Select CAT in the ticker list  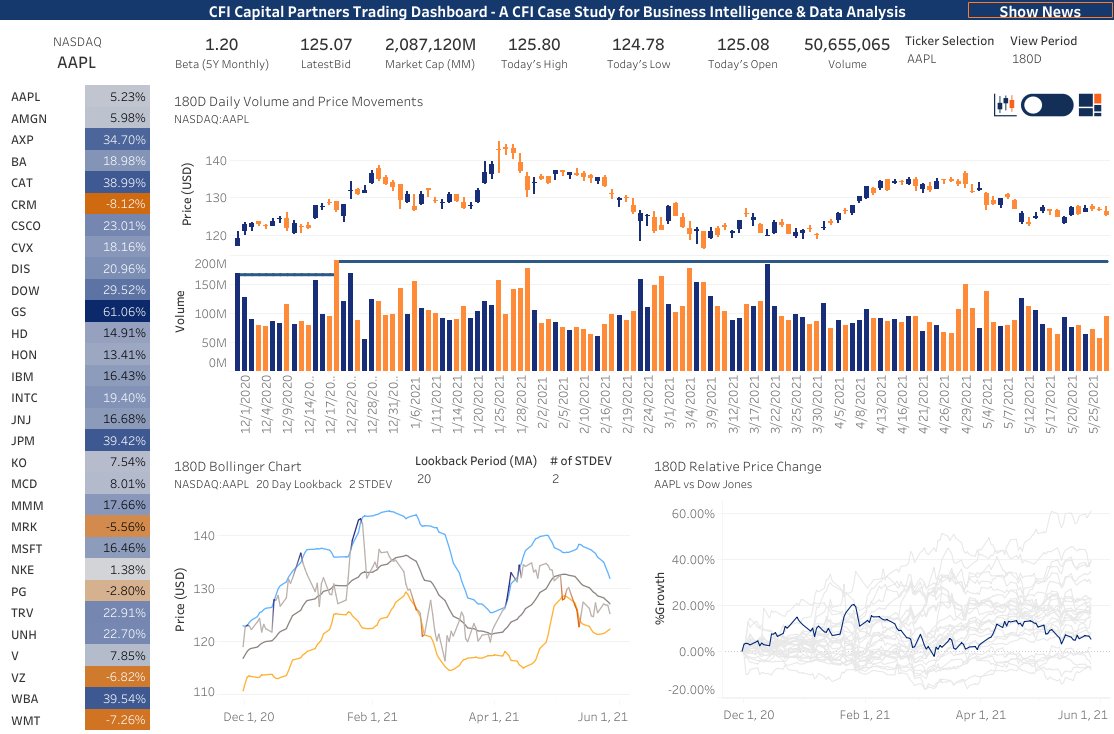tap(22, 183)
